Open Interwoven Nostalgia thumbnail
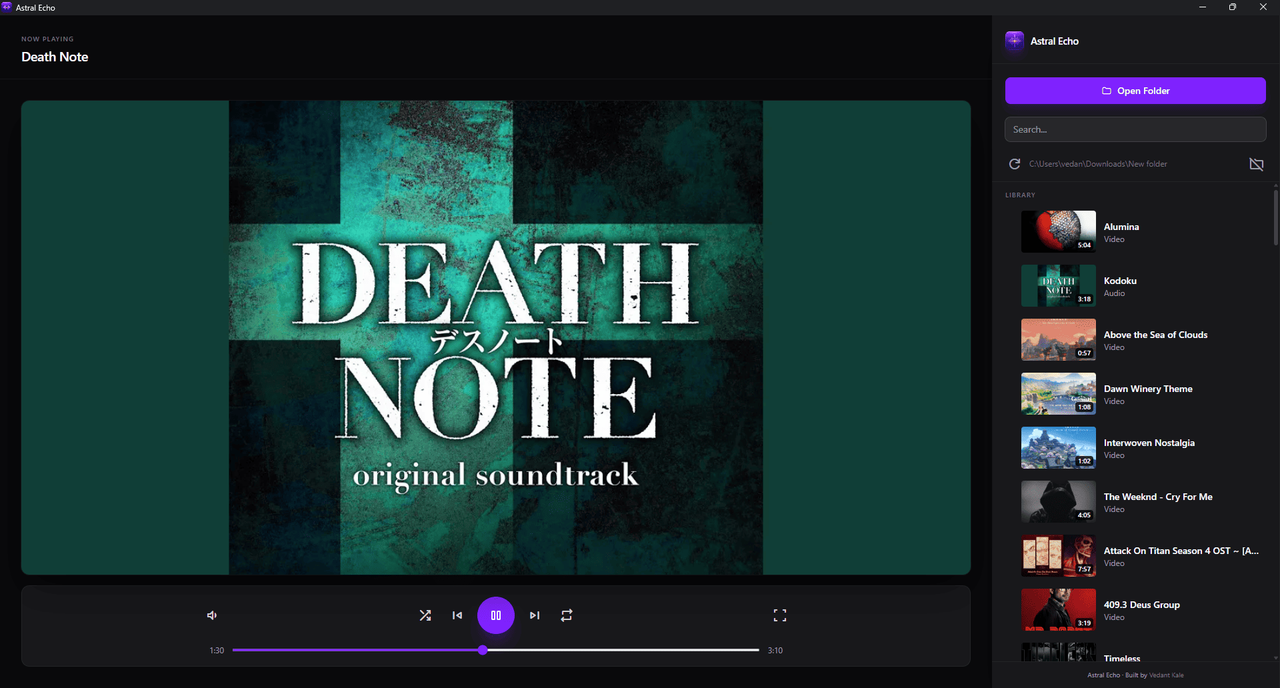The image size is (1280, 688). pyautogui.click(x=1058, y=447)
